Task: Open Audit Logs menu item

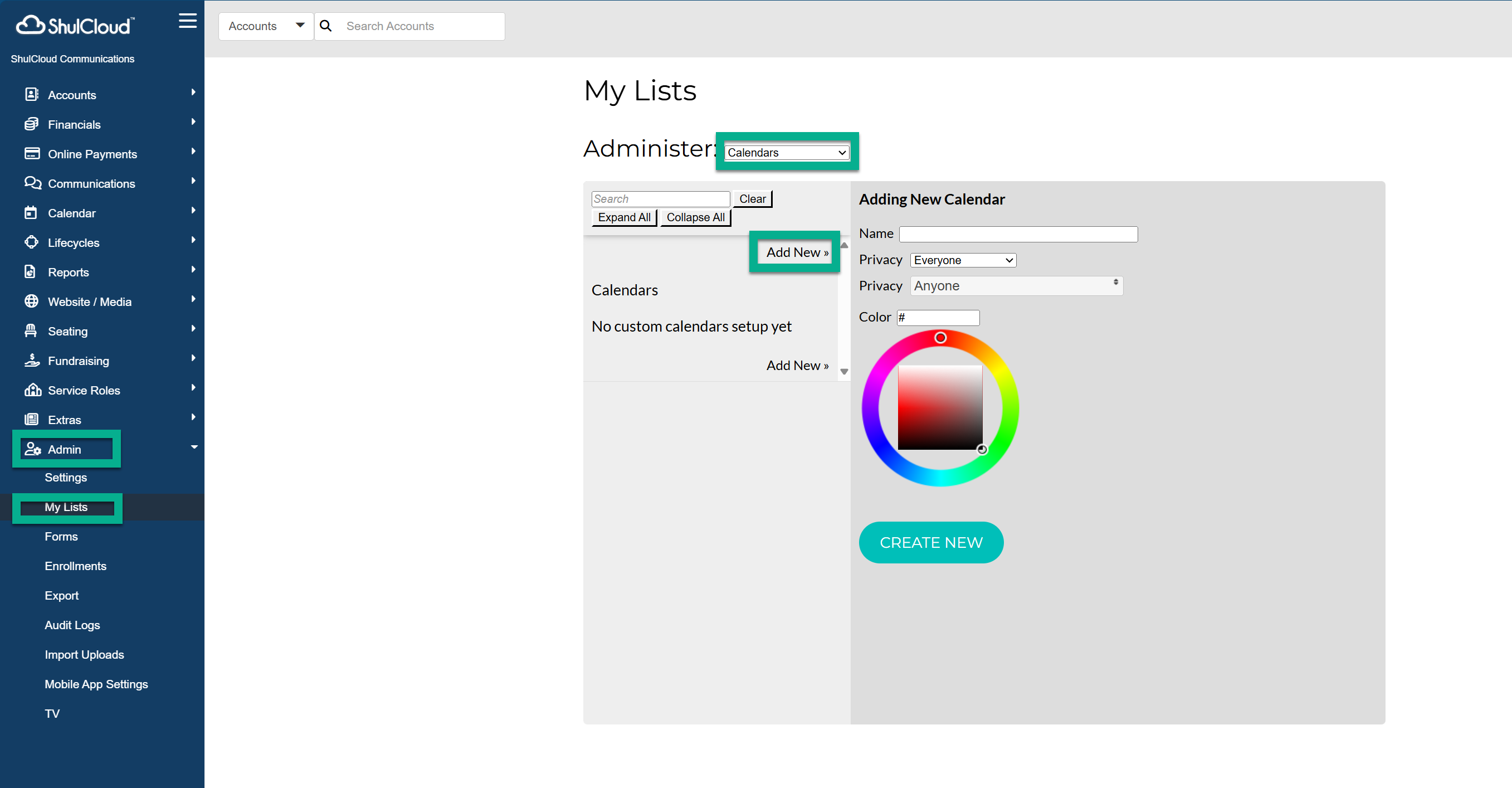Action: click(x=72, y=625)
